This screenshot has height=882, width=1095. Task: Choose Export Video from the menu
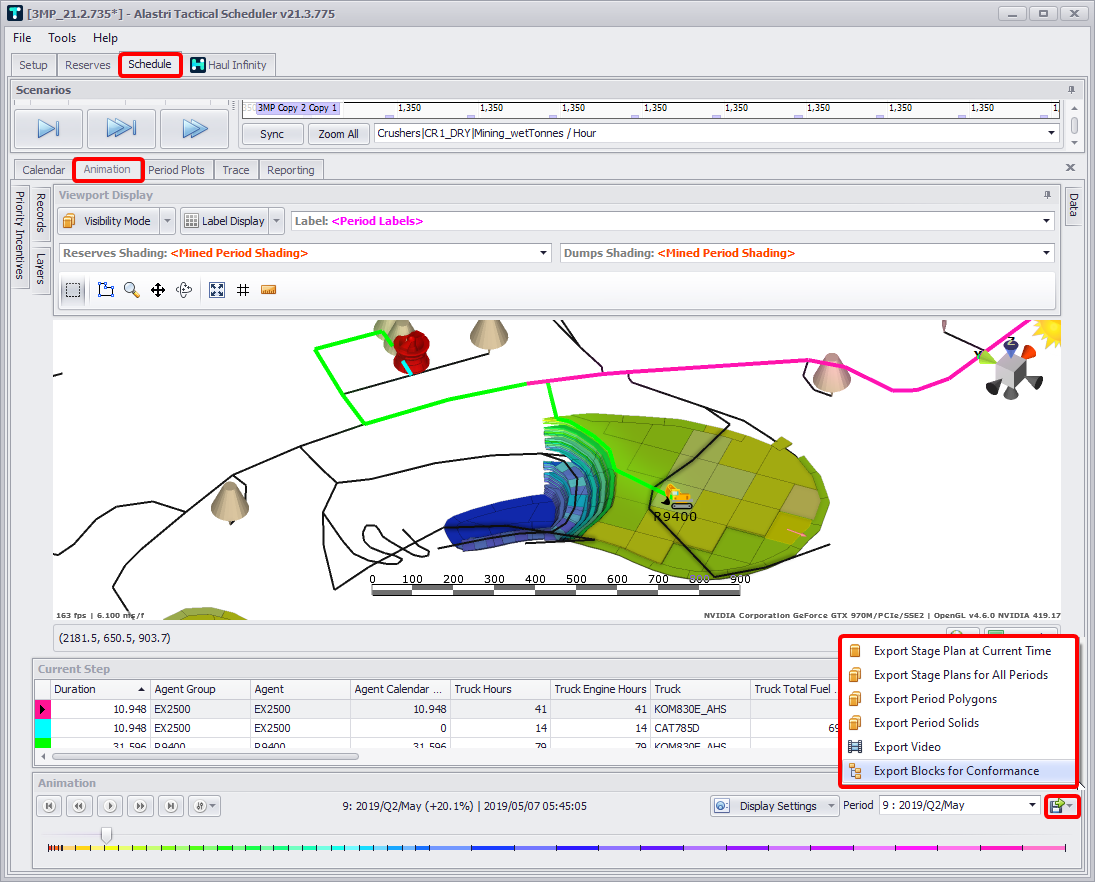907,747
